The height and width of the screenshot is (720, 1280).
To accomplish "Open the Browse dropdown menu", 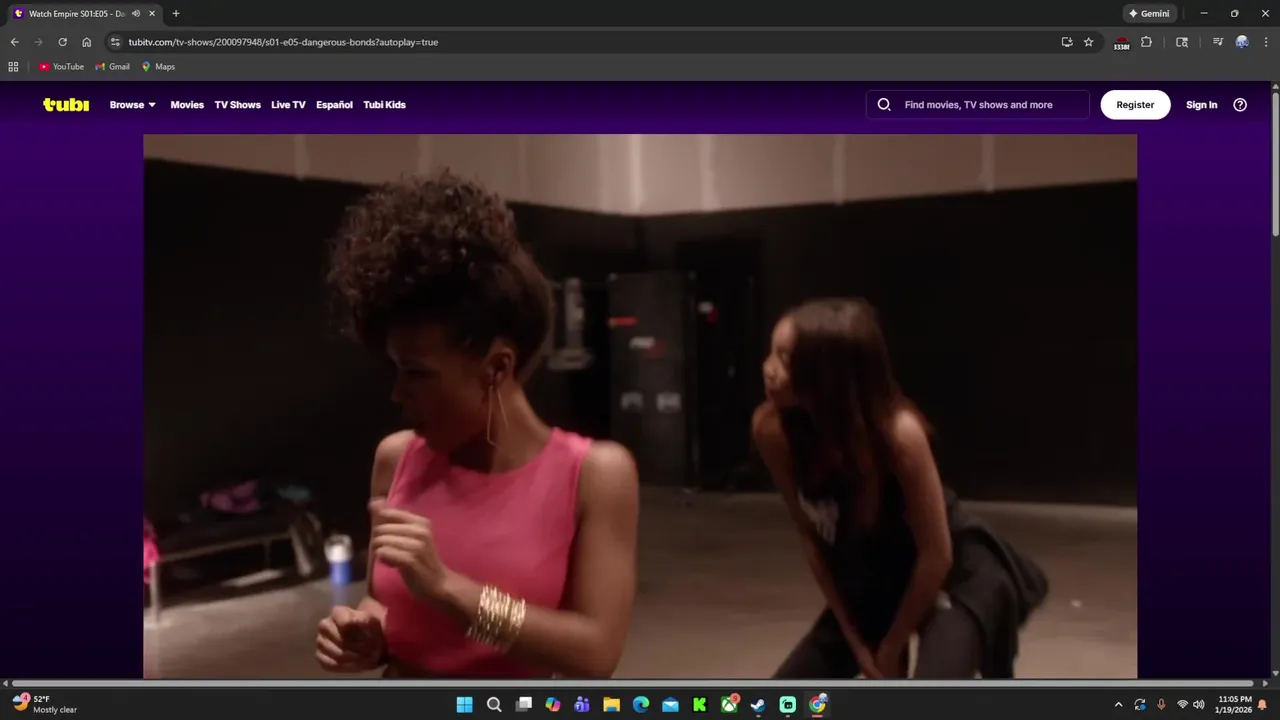I will coord(133,105).
